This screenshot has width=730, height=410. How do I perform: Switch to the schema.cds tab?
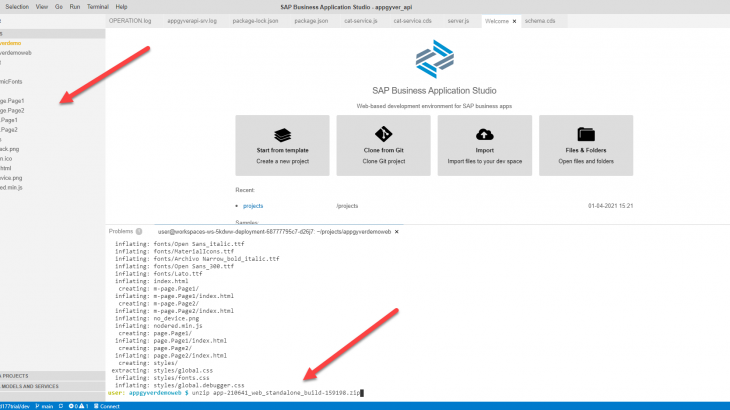click(540, 21)
